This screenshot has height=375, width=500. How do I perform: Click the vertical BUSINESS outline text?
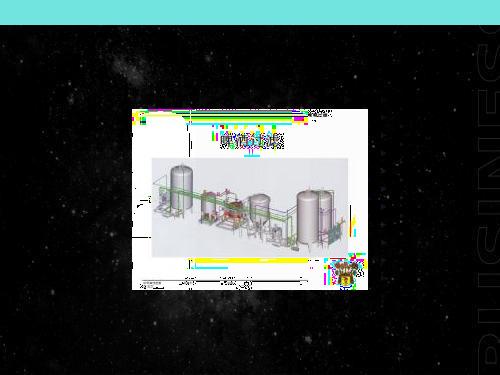(489, 200)
